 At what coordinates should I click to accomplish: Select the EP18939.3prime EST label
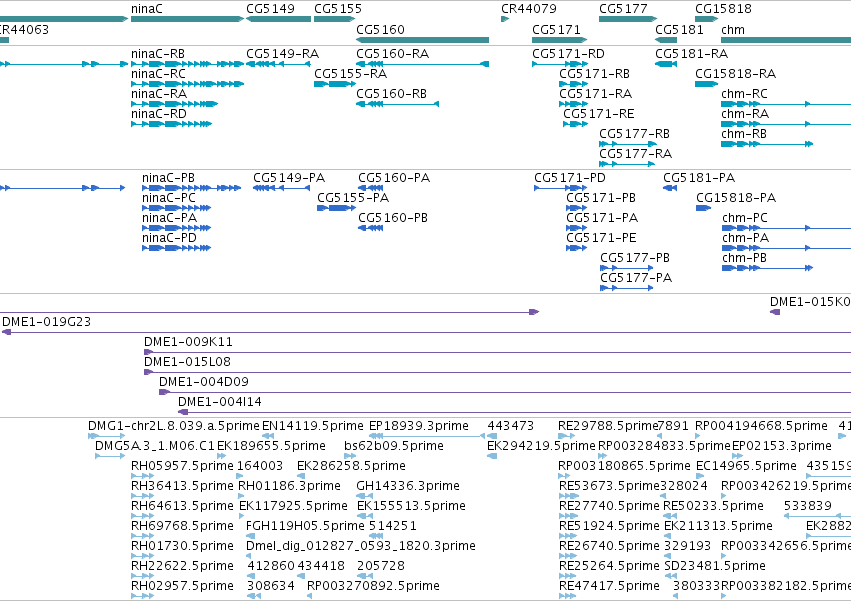pyautogui.click(x=418, y=426)
